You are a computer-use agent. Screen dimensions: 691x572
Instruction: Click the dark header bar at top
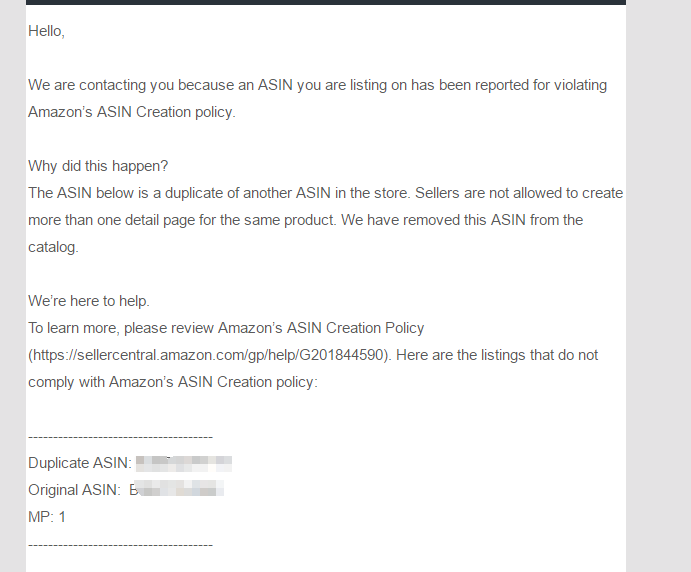click(326, 2)
